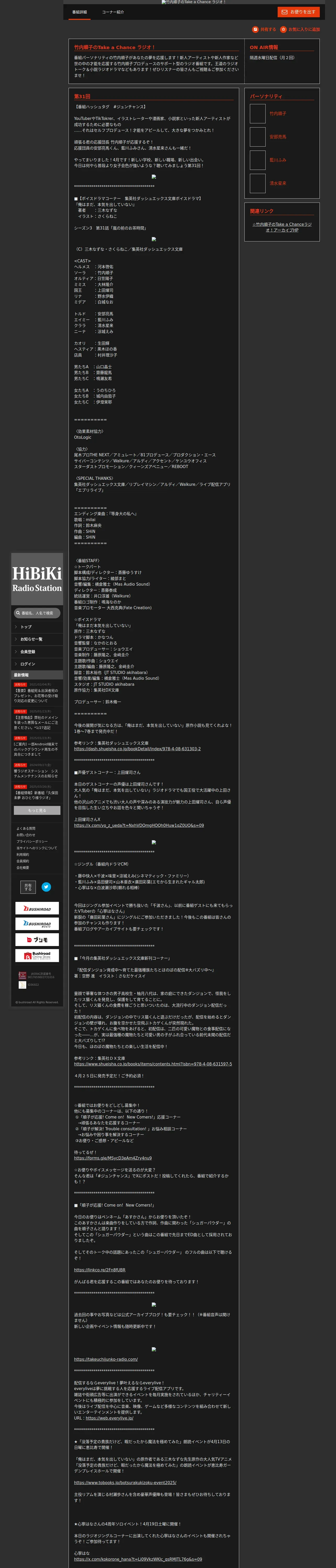This screenshot has width=336, height=1568.
Task: Expand the お知らせ一覧 sidebar item
Action: [37, 639]
